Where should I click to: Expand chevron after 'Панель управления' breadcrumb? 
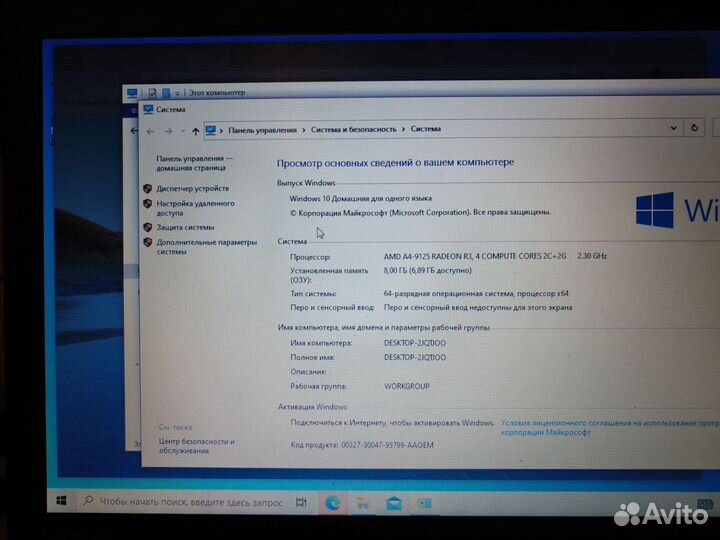coord(304,130)
